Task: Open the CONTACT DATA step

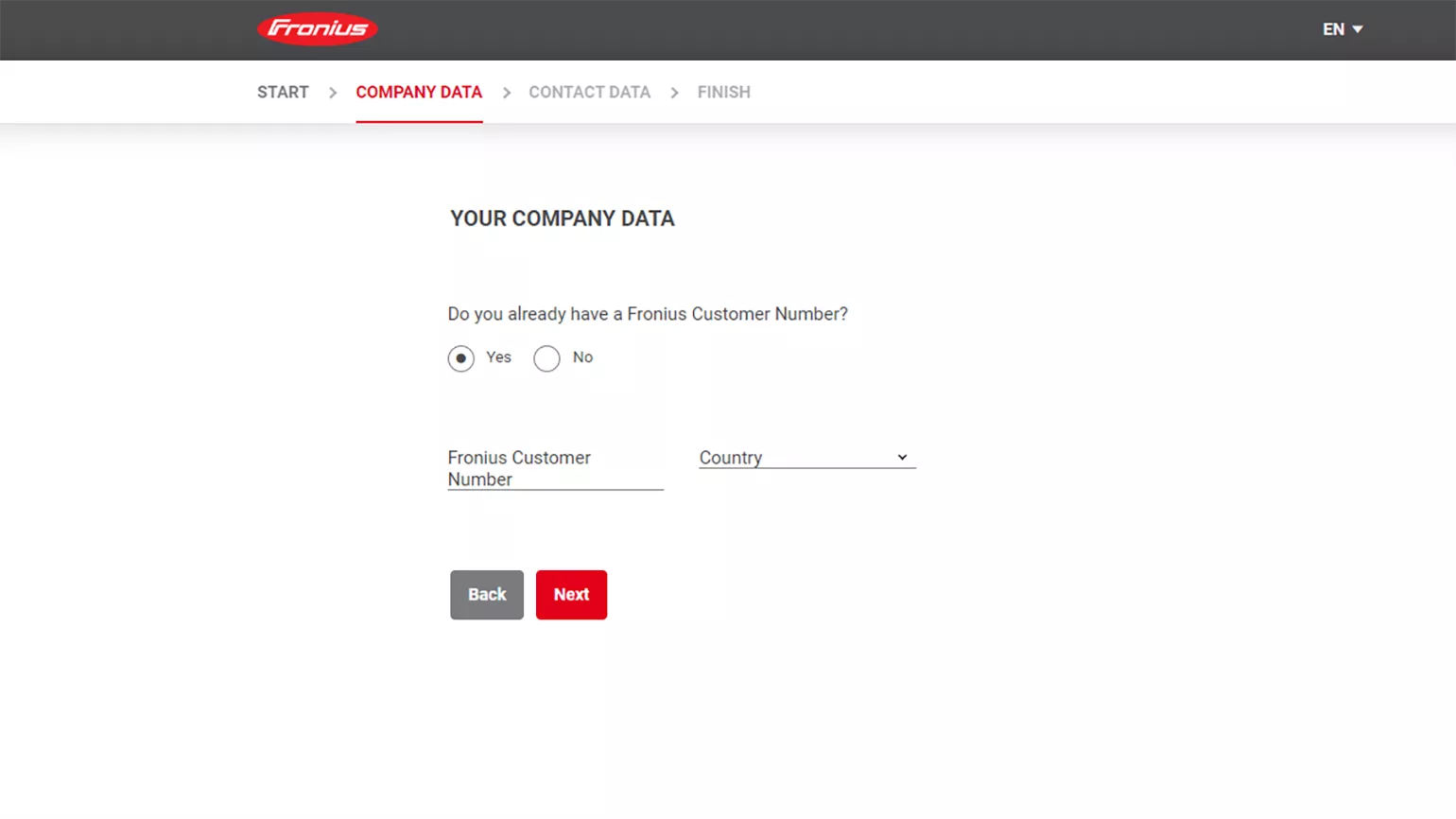Action: click(x=589, y=92)
